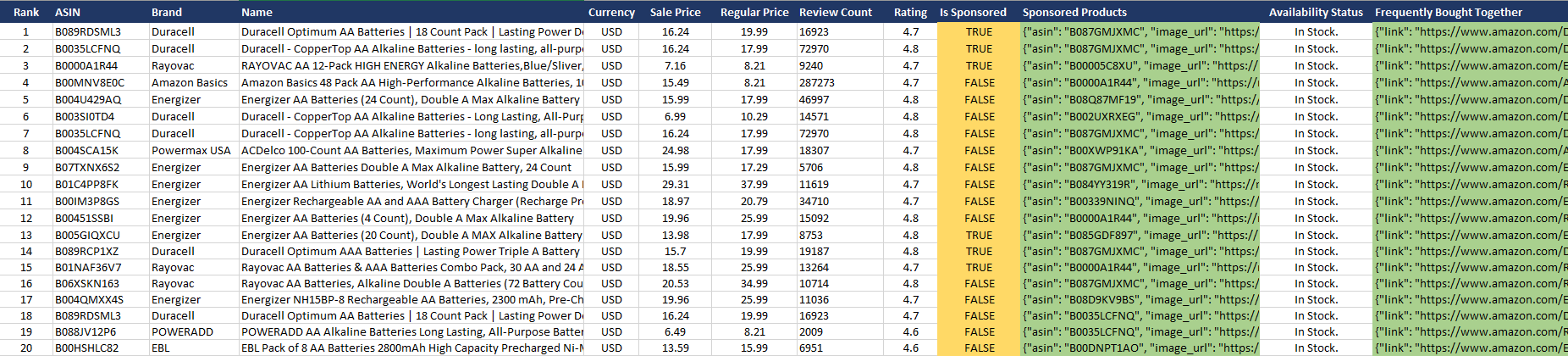Screen dimensions: 1568x356
Task: Select the Duracell Optimum AAA Batteries name cell
Action: click(x=411, y=251)
